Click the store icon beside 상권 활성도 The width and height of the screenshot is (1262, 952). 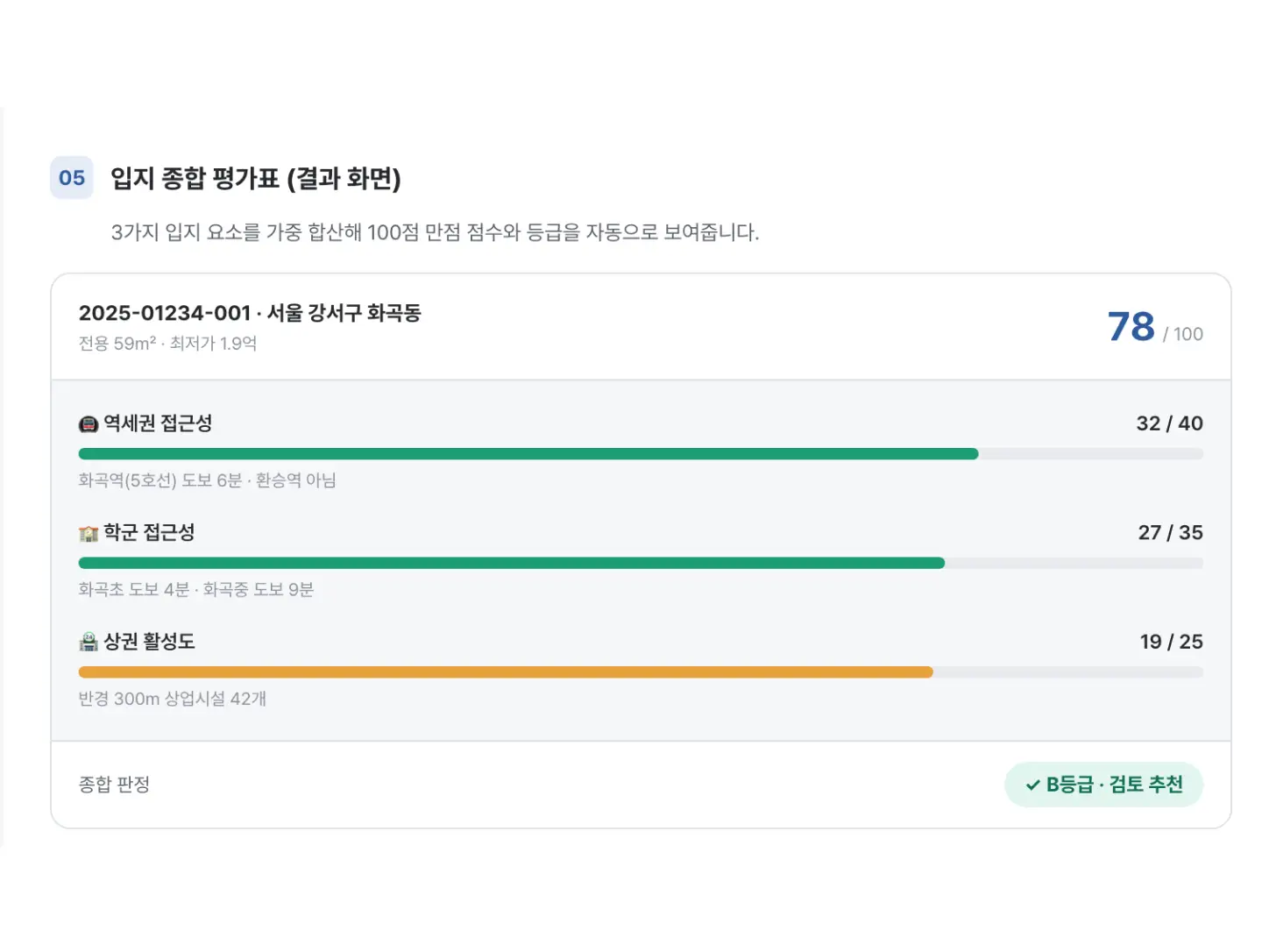pyautogui.click(x=89, y=642)
